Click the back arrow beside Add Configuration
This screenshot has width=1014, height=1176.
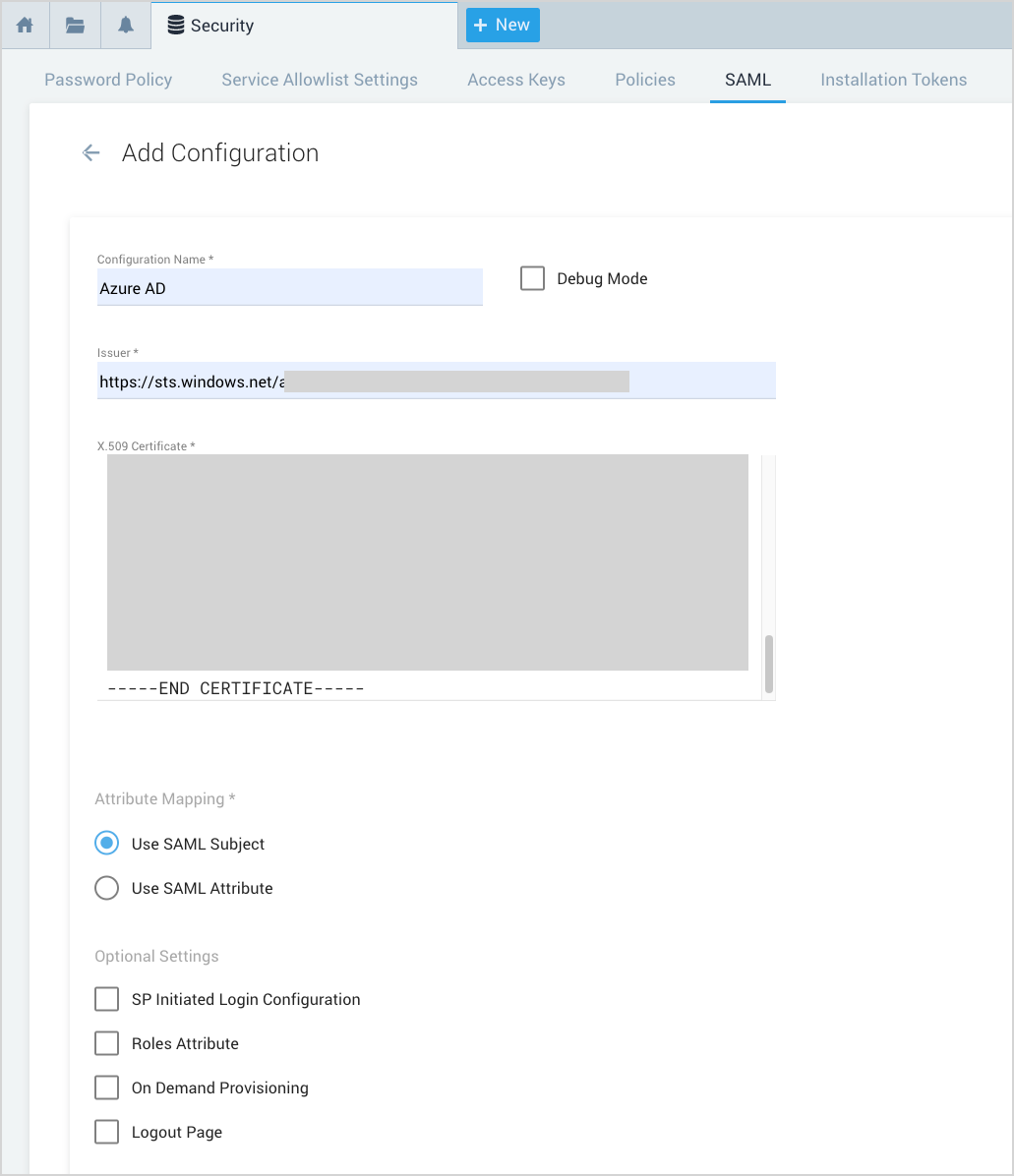[x=90, y=152]
